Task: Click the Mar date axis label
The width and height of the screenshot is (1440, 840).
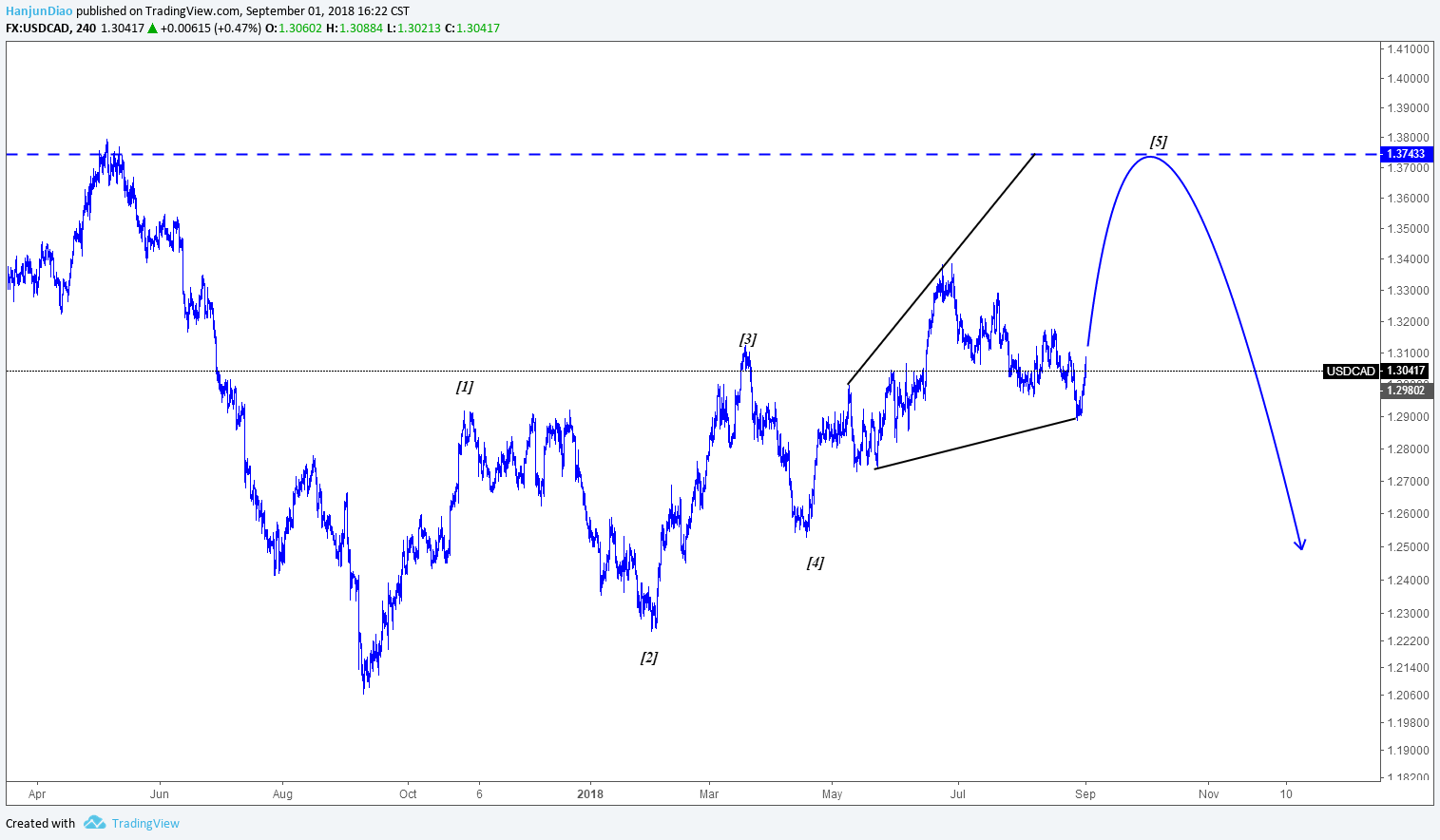Action: [709, 794]
